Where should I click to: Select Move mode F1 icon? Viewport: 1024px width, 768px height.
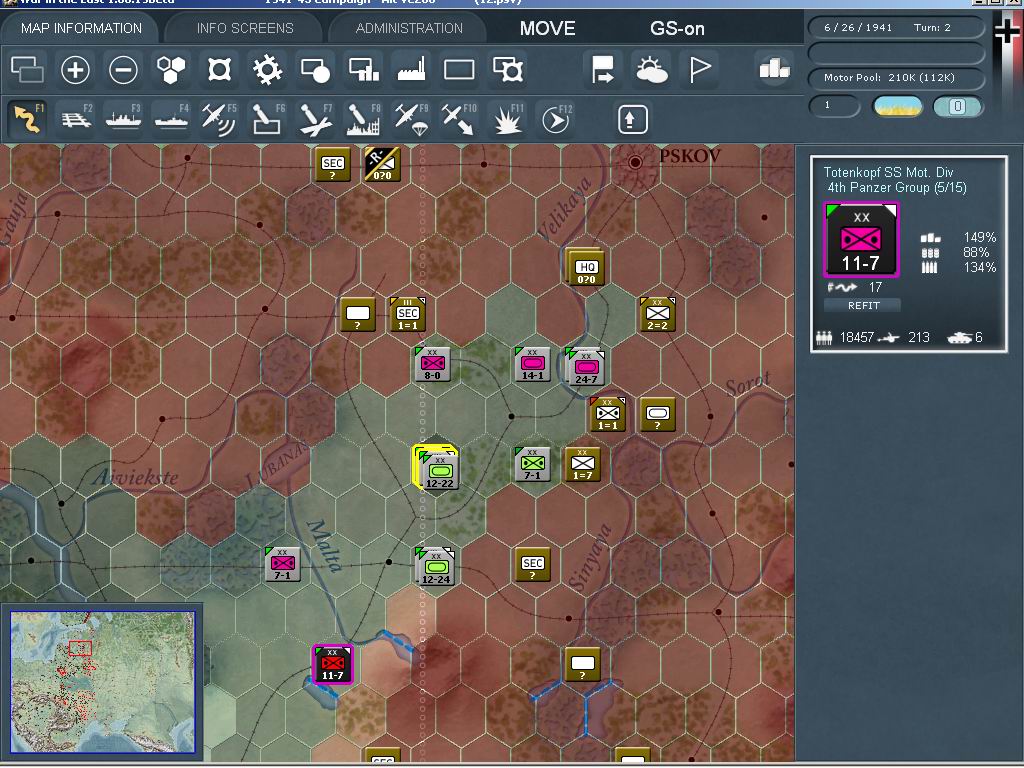click(x=28, y=120)
